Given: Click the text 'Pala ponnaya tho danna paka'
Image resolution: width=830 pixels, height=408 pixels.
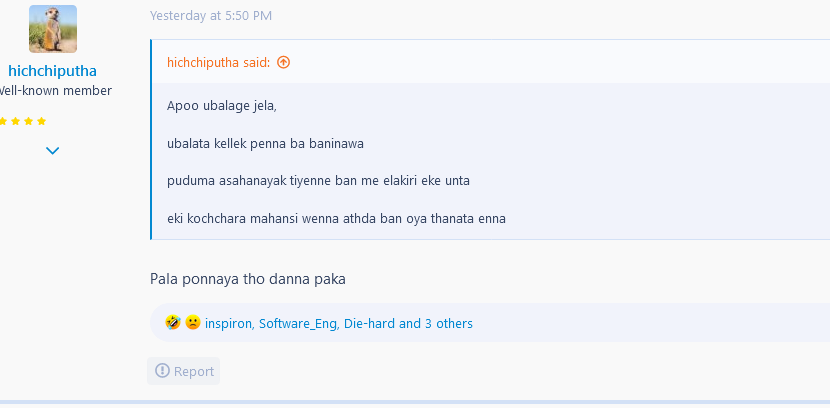Looking at the screenshot, I should [248, 279].
